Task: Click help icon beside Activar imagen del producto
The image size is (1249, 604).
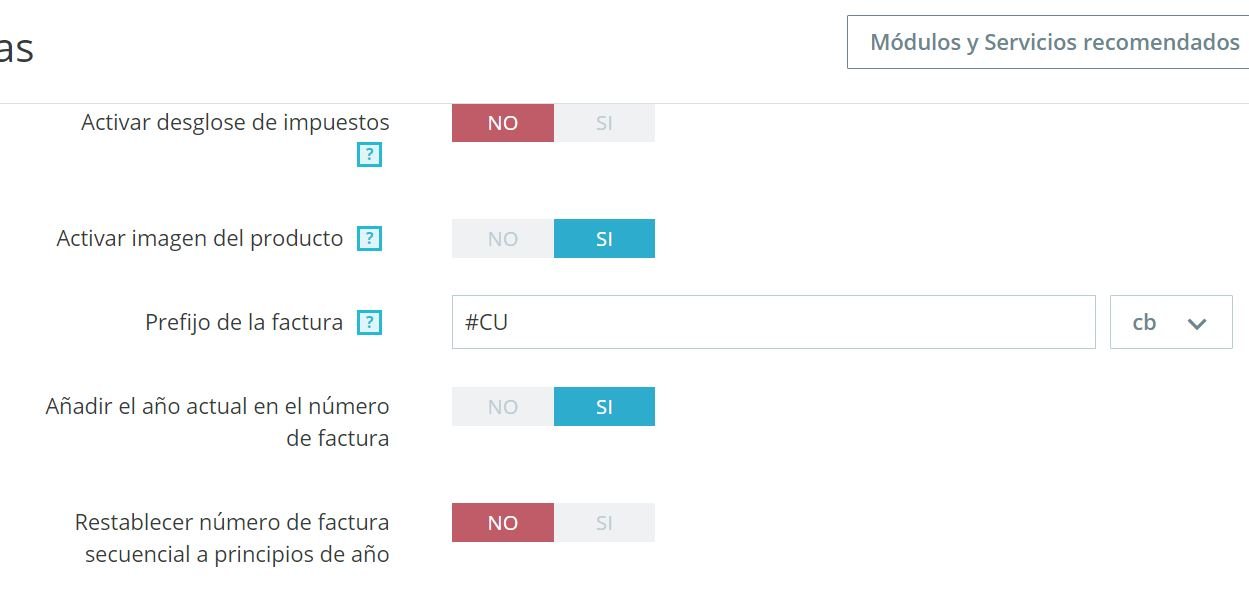Action: pos(370,239)
